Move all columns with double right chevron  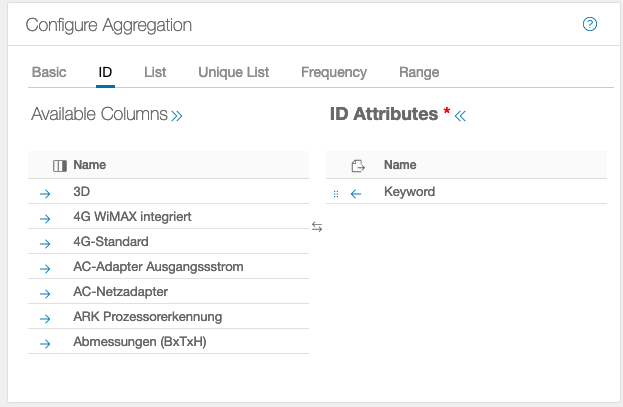(x=177, y=116)
